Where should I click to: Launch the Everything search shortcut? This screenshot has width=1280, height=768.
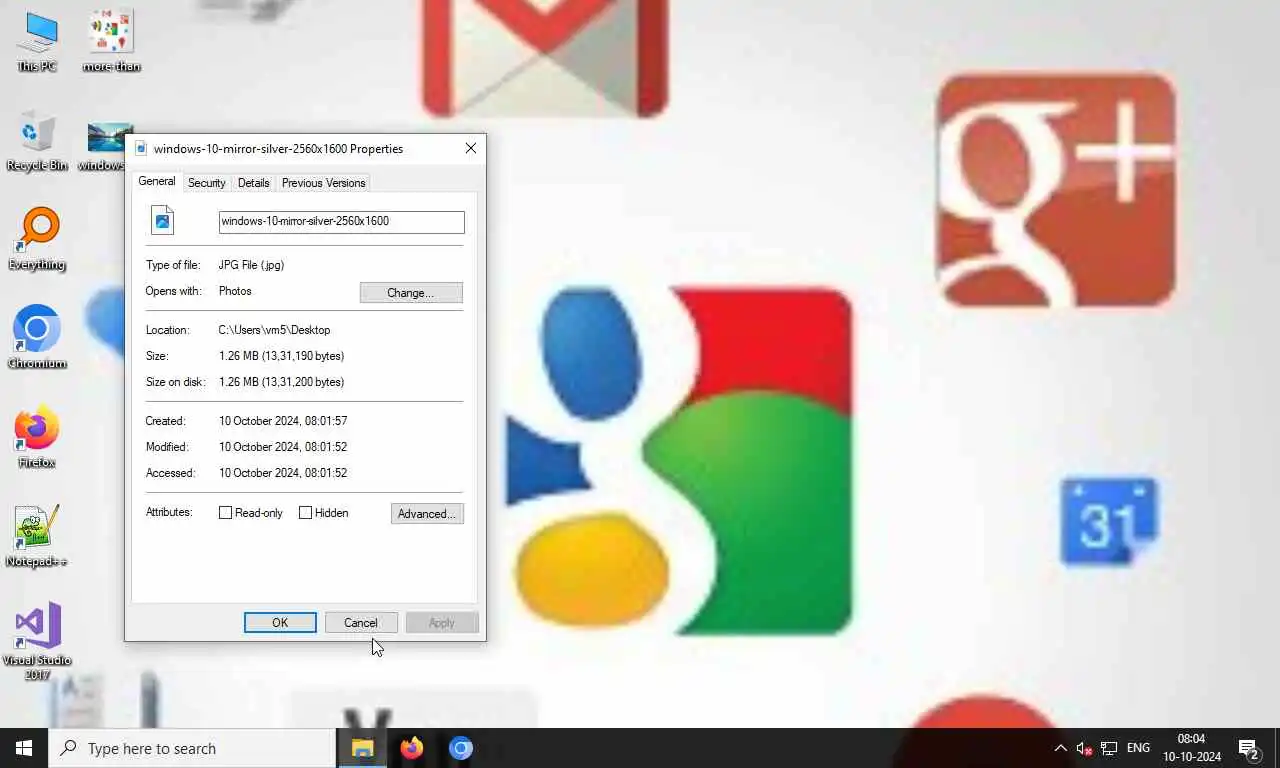point(37,239)
